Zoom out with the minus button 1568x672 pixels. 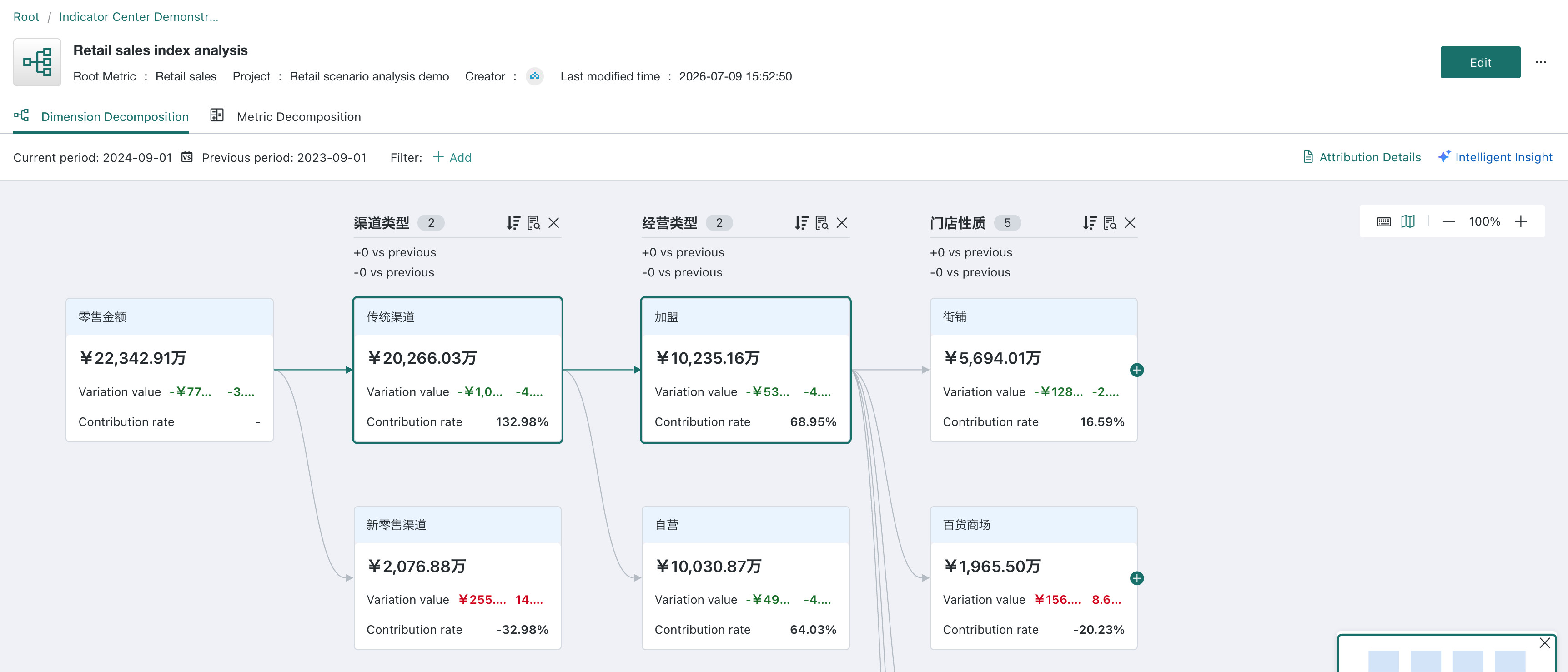[1448, 221]
